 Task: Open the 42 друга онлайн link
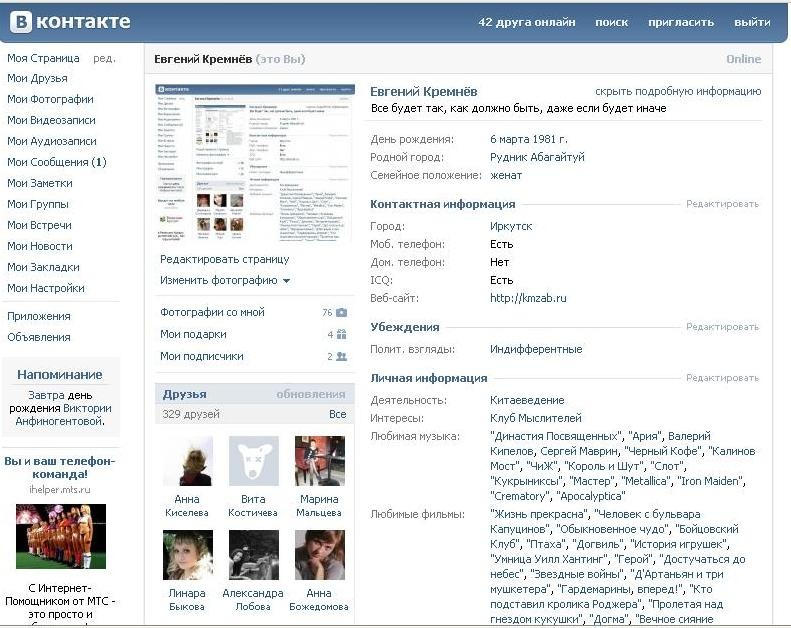(526, 22)
